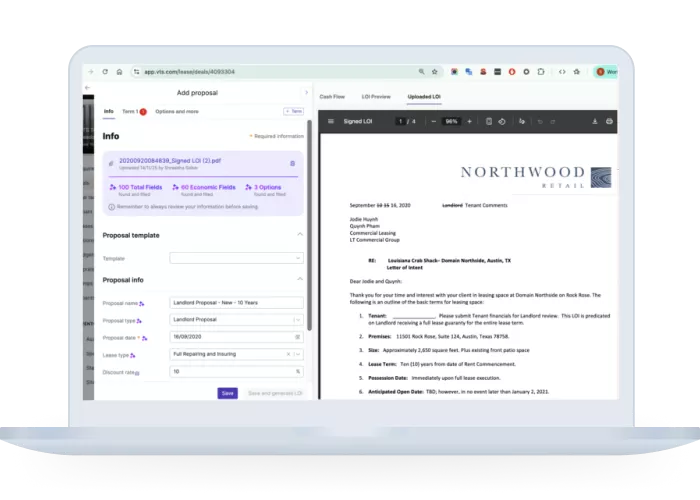Click the AI sparkle icon beside Lease type
Viewport: 700px width, 500px height.
pyautogui.click(x=133, y=355)
